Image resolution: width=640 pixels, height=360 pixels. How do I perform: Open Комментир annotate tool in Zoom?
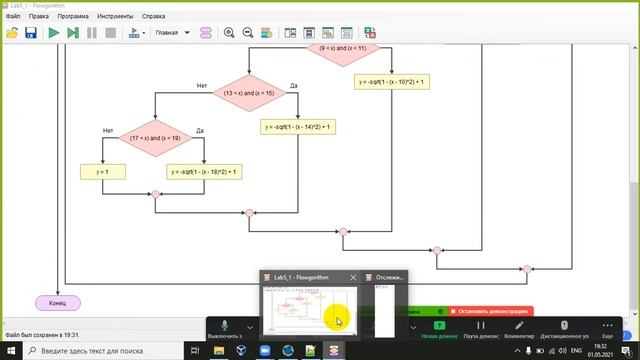pyautogui.click(x=519, y=329)
